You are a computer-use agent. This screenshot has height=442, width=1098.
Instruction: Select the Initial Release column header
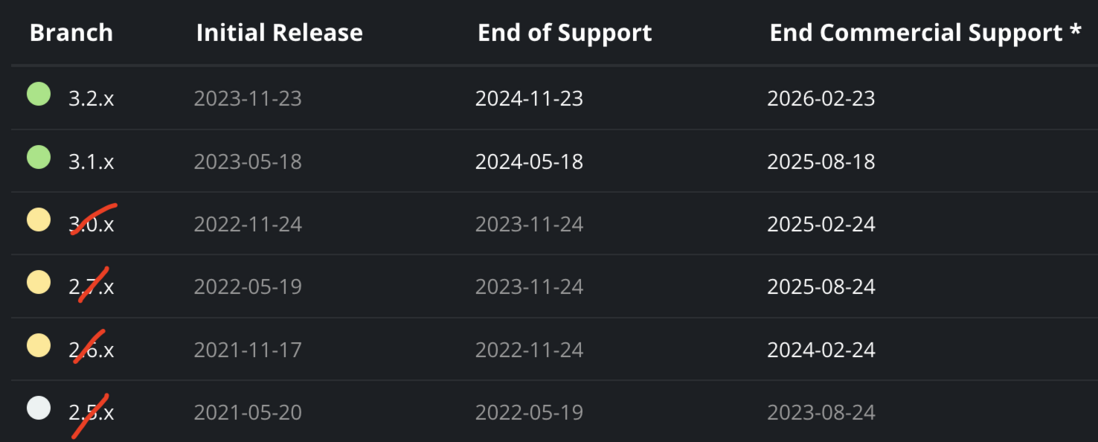(279, 33)
